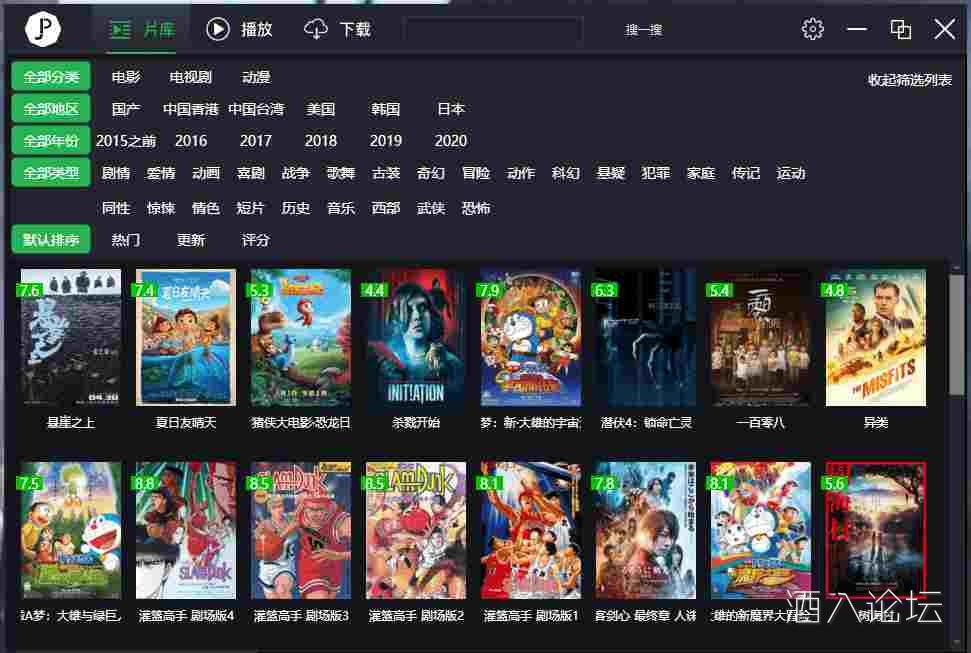Sort results by 更新
Image resolution: width=971 pixels, height=653 pixels.
tap(191, 240)
